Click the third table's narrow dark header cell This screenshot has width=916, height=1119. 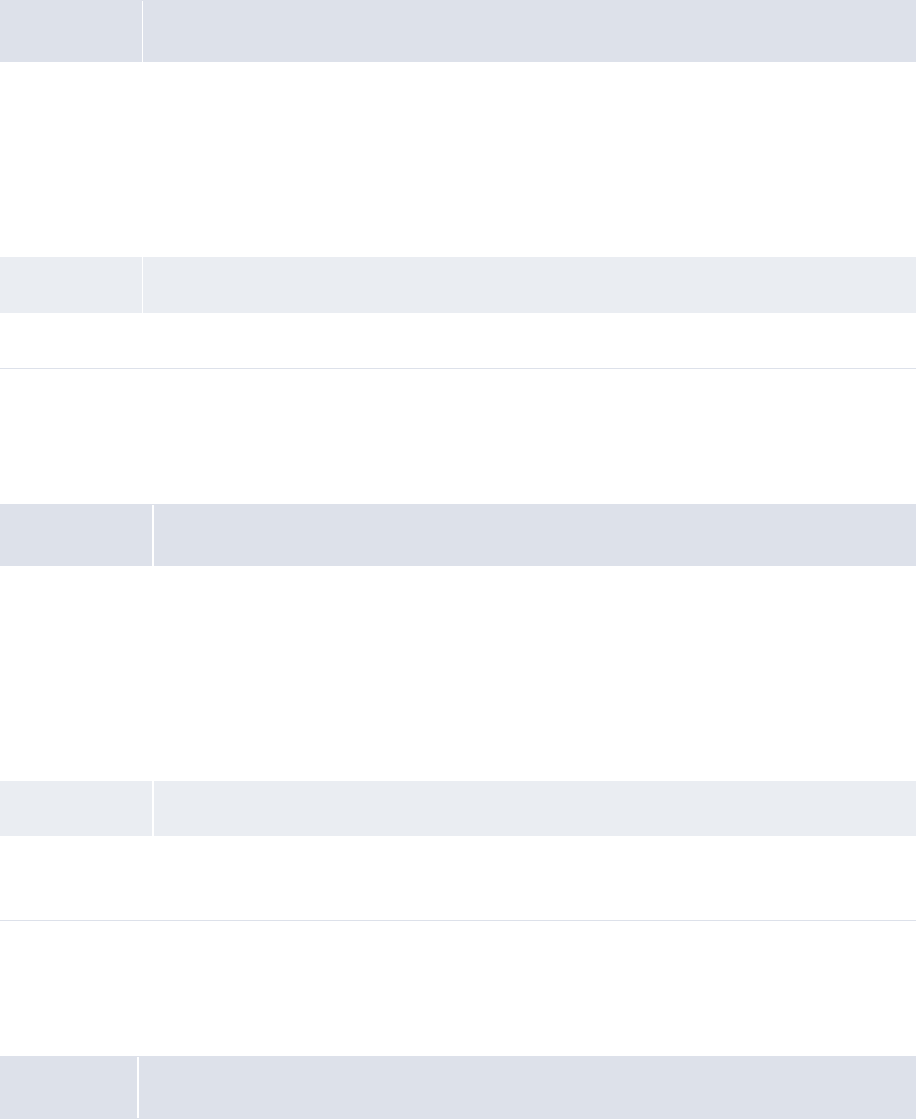tap(68, 1087)
